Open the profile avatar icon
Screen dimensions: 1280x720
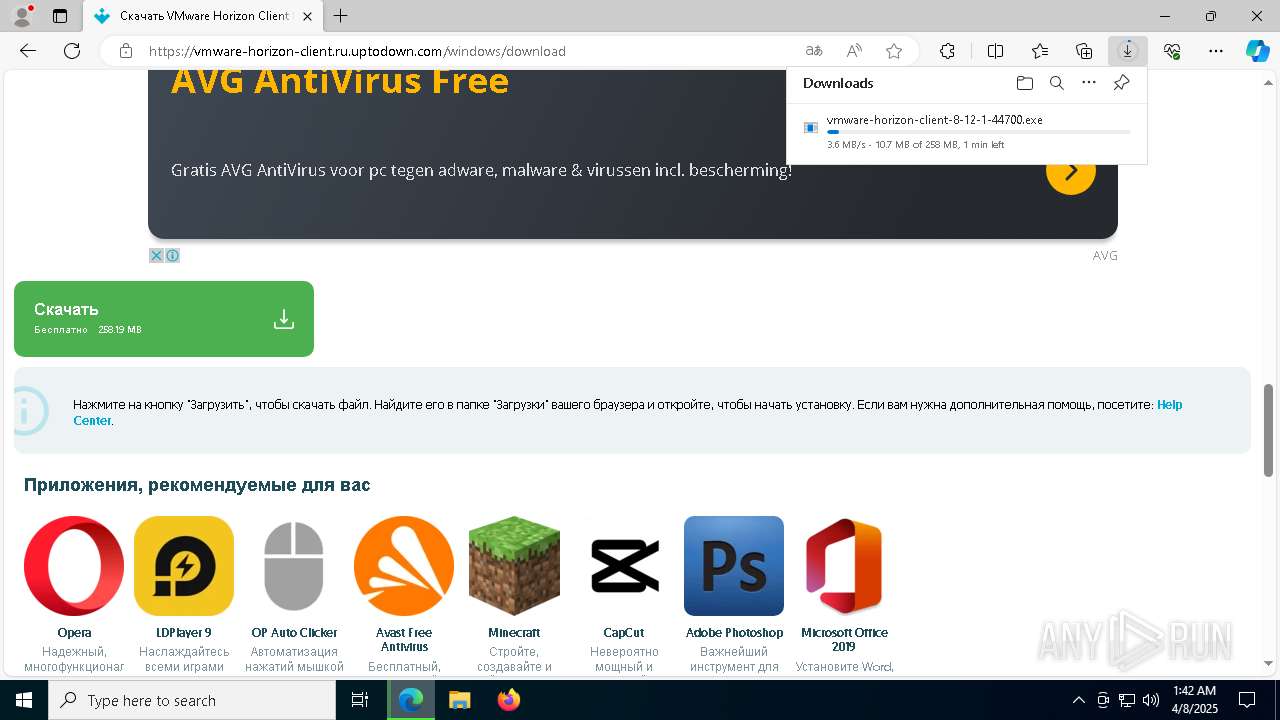tap(22, 16)
